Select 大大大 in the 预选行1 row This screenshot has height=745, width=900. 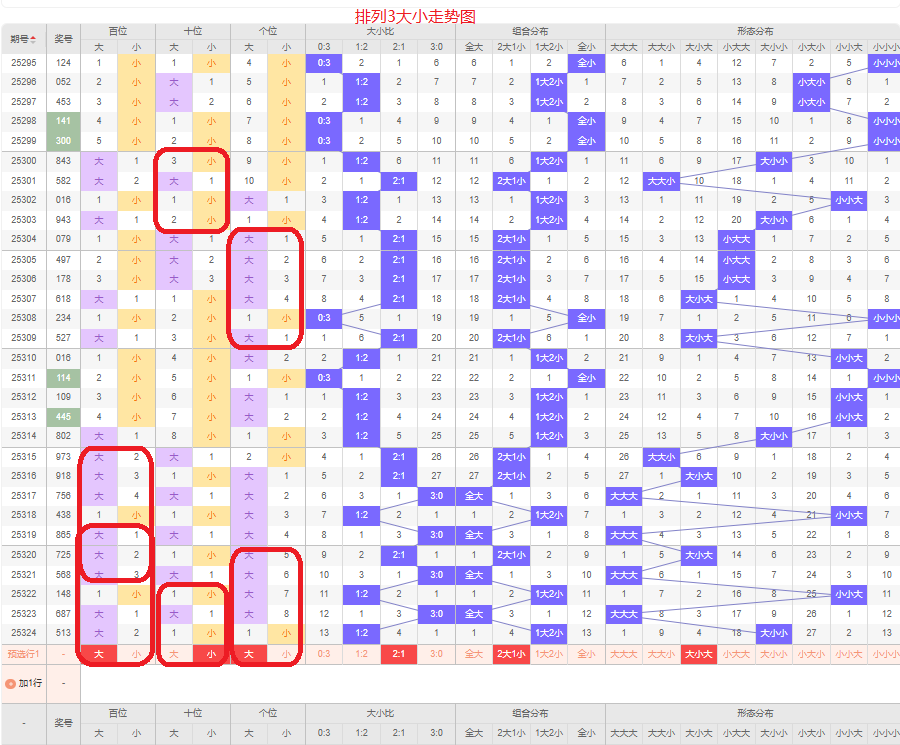(x=624, y=654)
